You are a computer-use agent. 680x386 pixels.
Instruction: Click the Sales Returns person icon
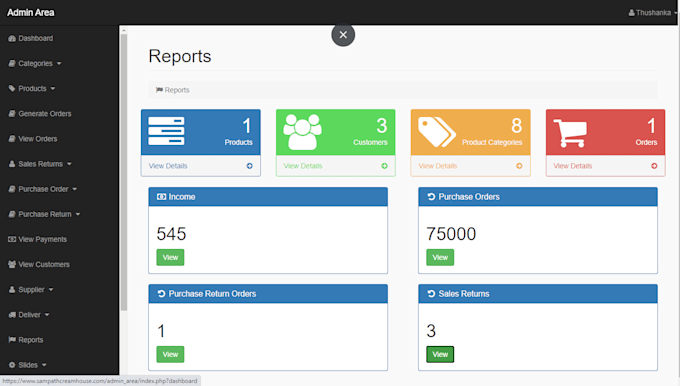pos(12,164)
